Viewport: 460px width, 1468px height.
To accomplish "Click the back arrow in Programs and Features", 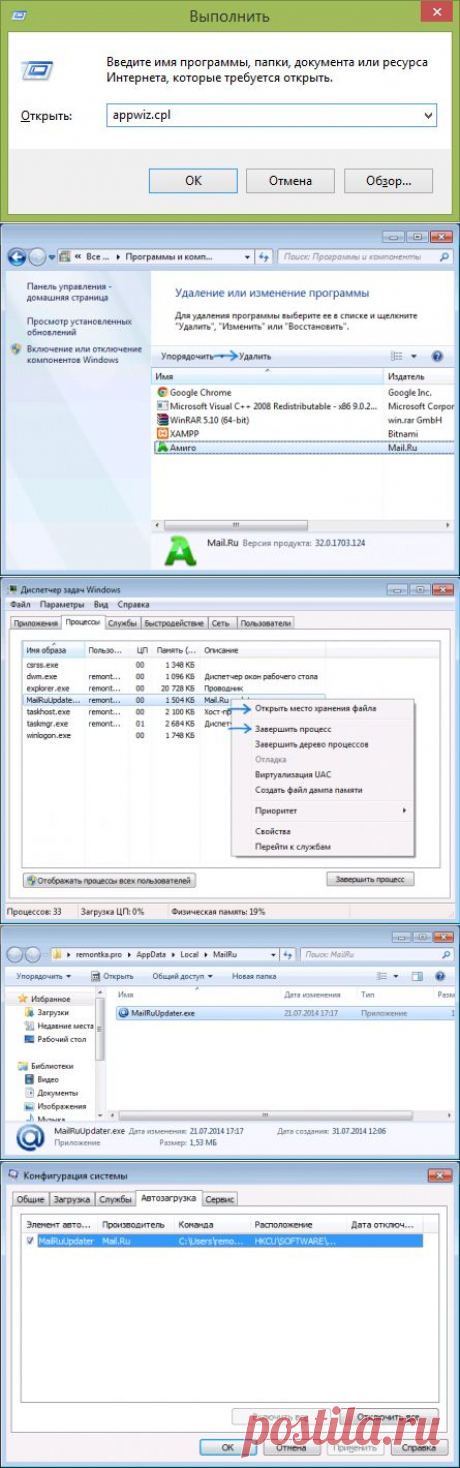I will coord(17,257).
